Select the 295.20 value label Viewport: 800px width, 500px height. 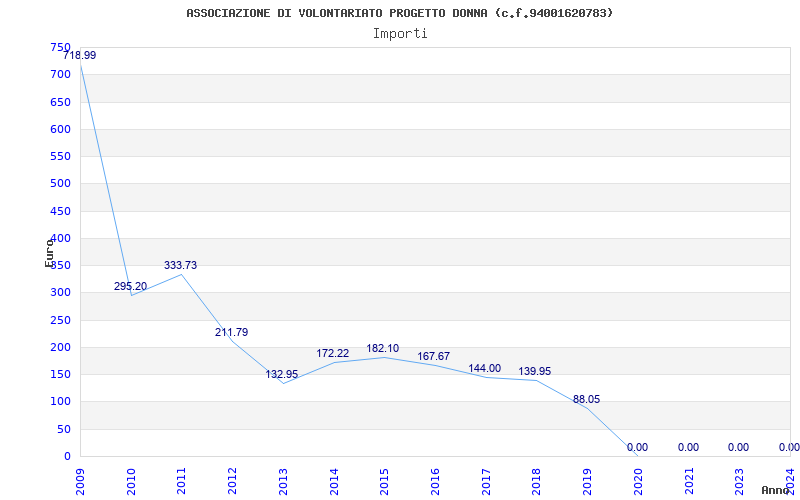point(130,286)
